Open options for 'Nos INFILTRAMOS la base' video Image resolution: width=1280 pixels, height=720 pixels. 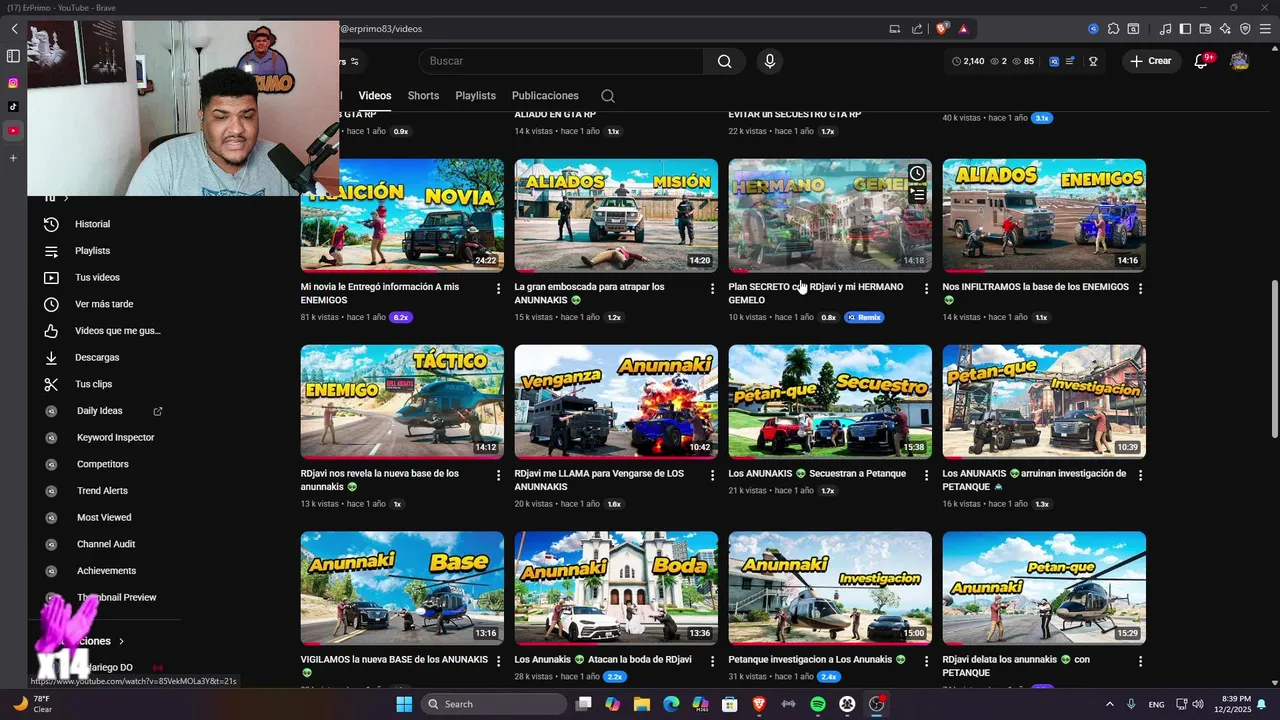coord(1140,288)
